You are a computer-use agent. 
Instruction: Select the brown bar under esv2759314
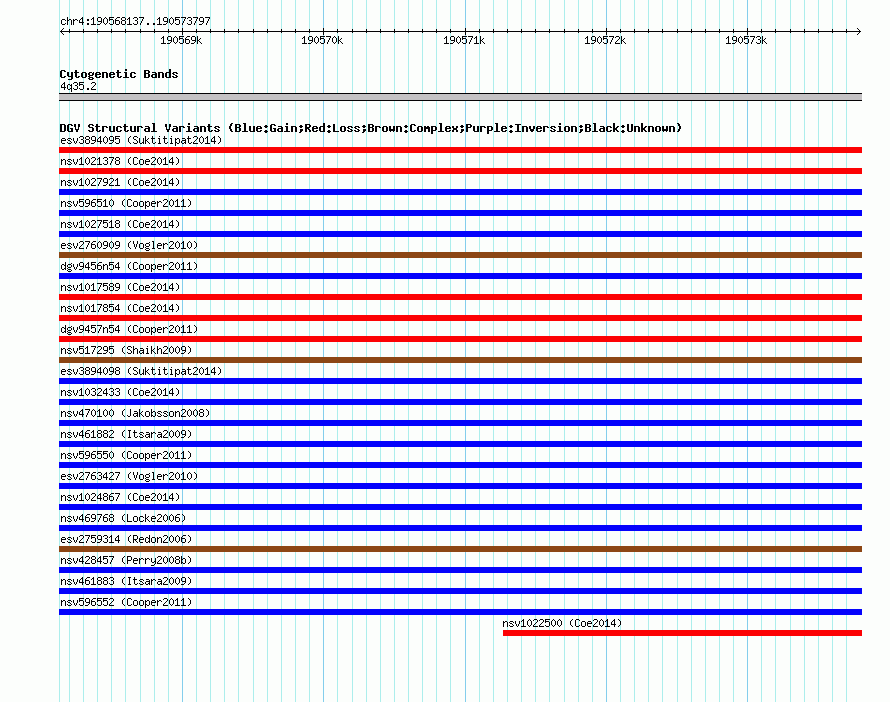460,549
